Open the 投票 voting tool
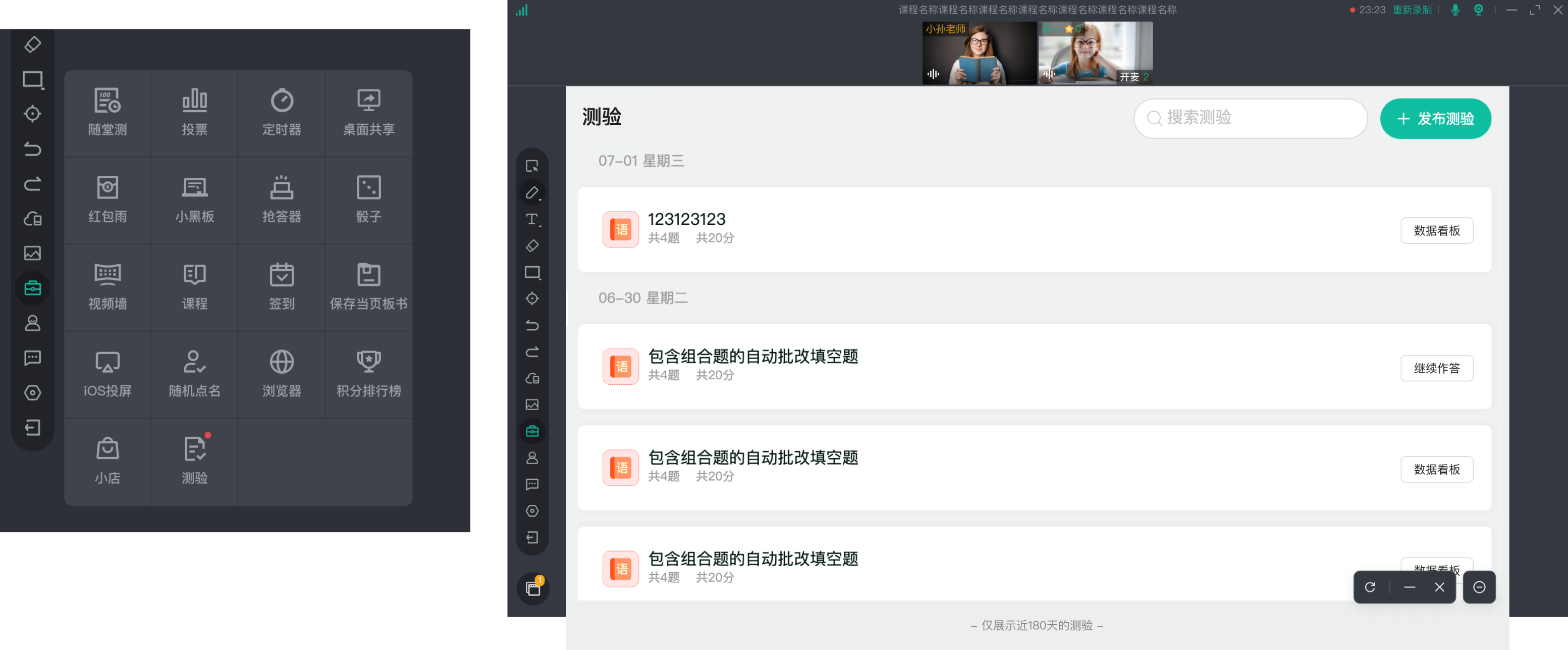 point(194,113)
